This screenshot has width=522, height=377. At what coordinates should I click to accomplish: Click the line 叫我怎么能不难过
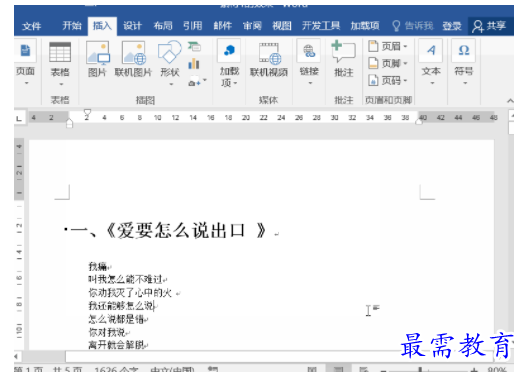point(125,279)
